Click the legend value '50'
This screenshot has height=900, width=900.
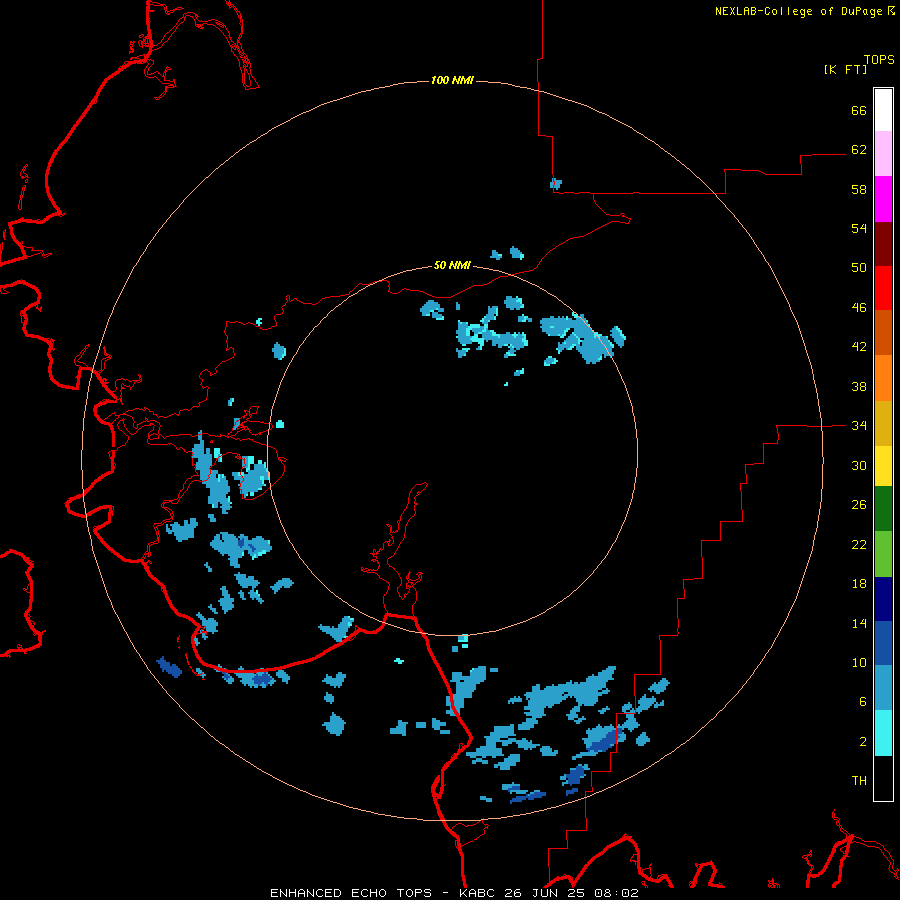tap(859, 268)
